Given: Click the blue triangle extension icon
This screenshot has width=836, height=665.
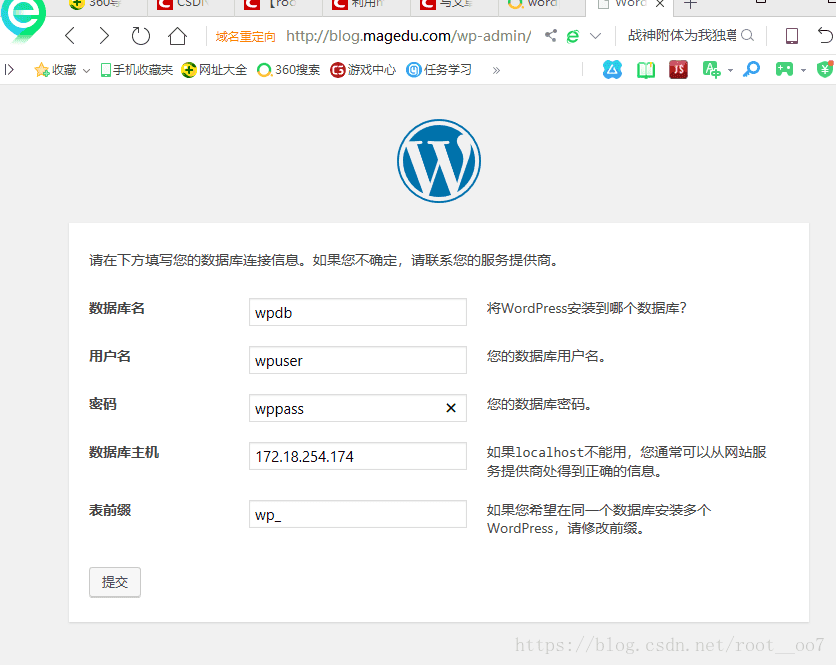Looking at the screenshot, I should tap(612, 69).
